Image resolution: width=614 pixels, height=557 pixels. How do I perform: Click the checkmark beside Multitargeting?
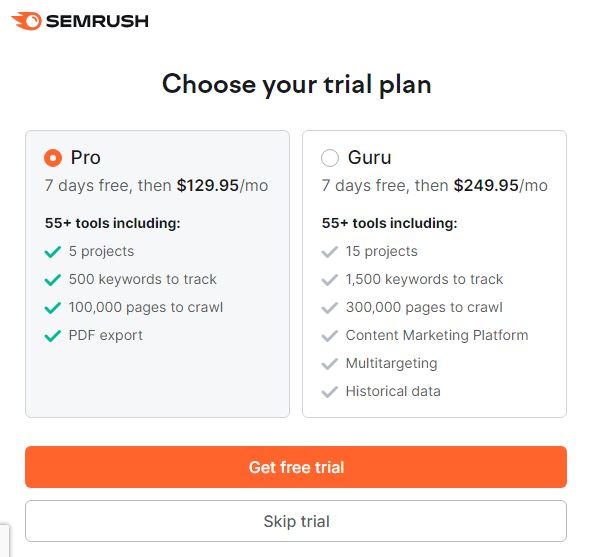click(x=330, y=364)
